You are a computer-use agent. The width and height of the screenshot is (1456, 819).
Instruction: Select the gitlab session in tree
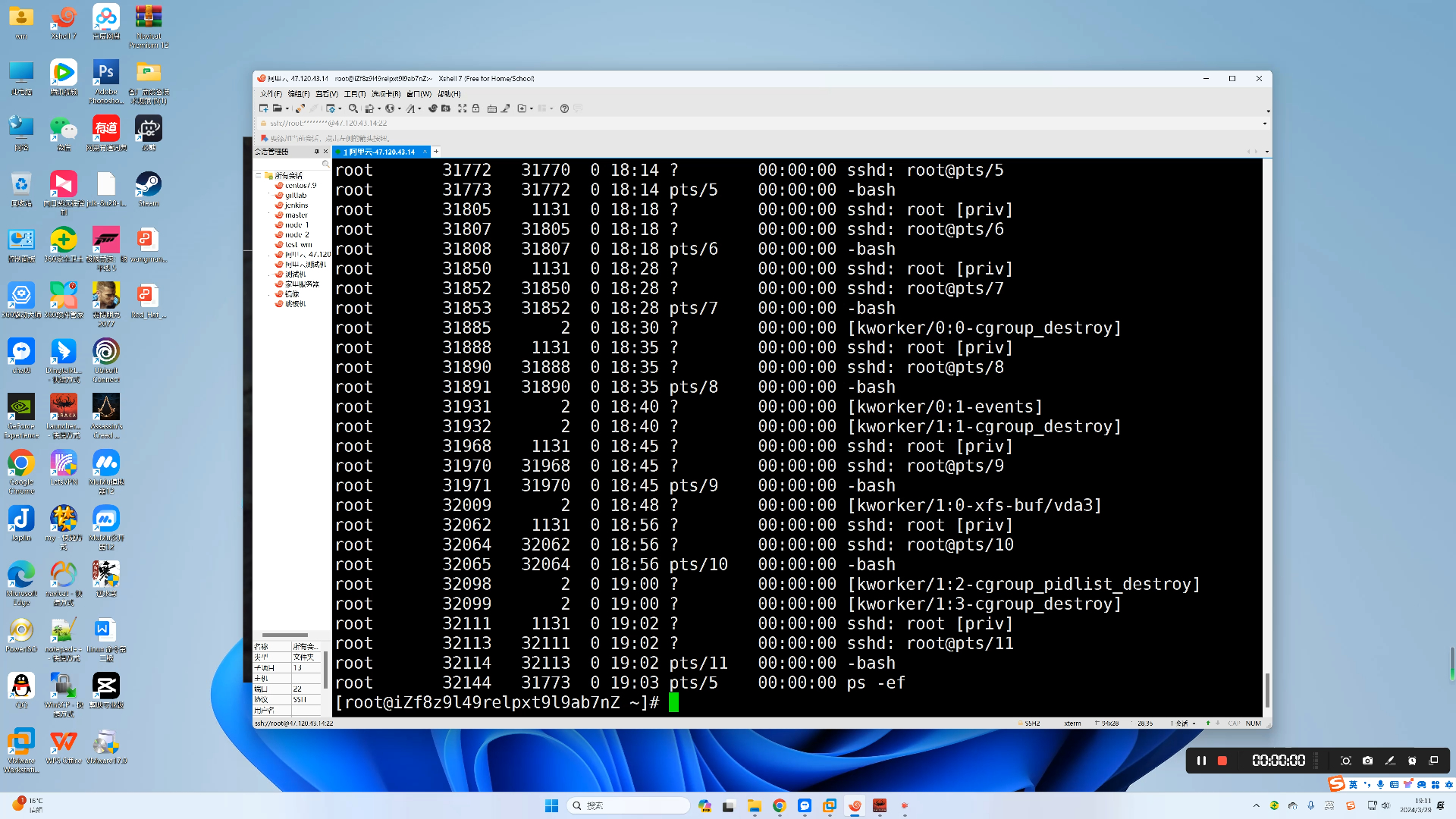(290, 195)
